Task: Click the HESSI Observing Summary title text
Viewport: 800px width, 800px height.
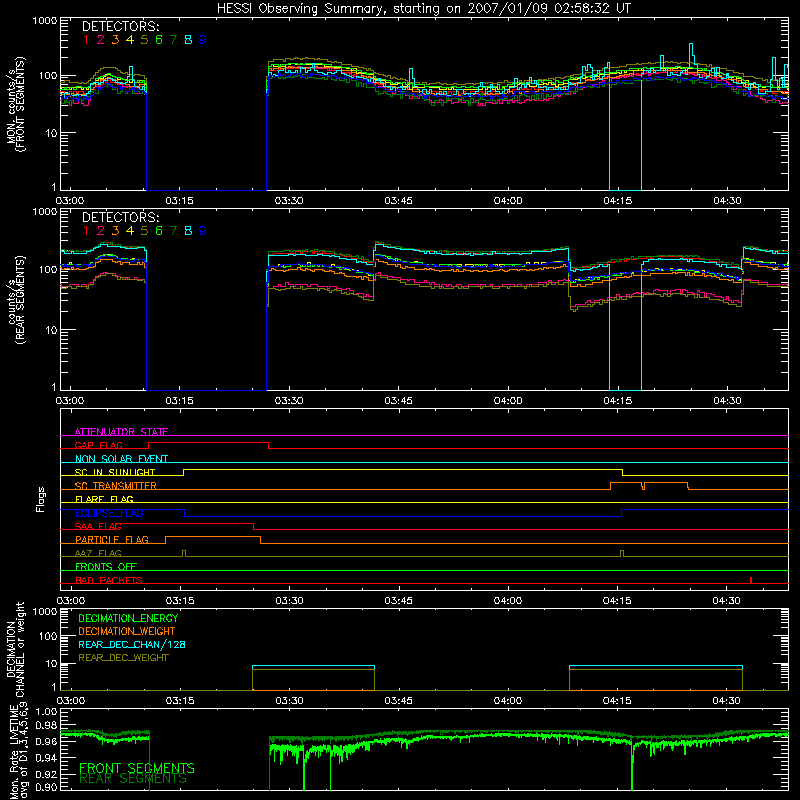Action: tap(423, 9)
